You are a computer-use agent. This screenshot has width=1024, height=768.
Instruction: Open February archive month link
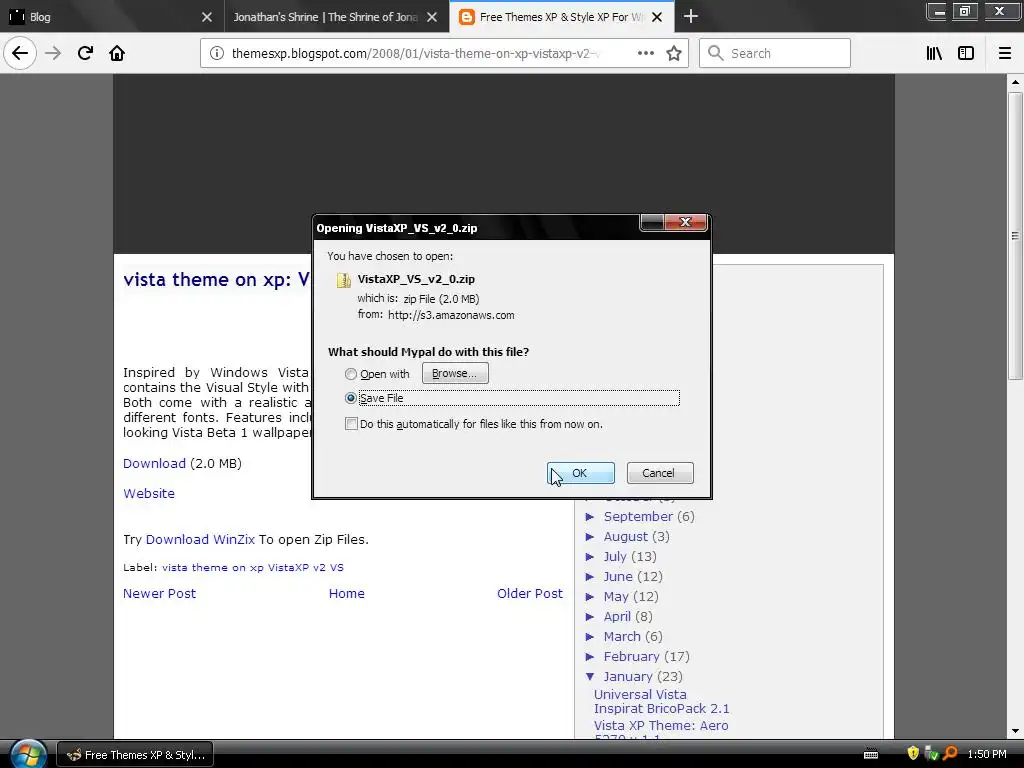point(632,656)
